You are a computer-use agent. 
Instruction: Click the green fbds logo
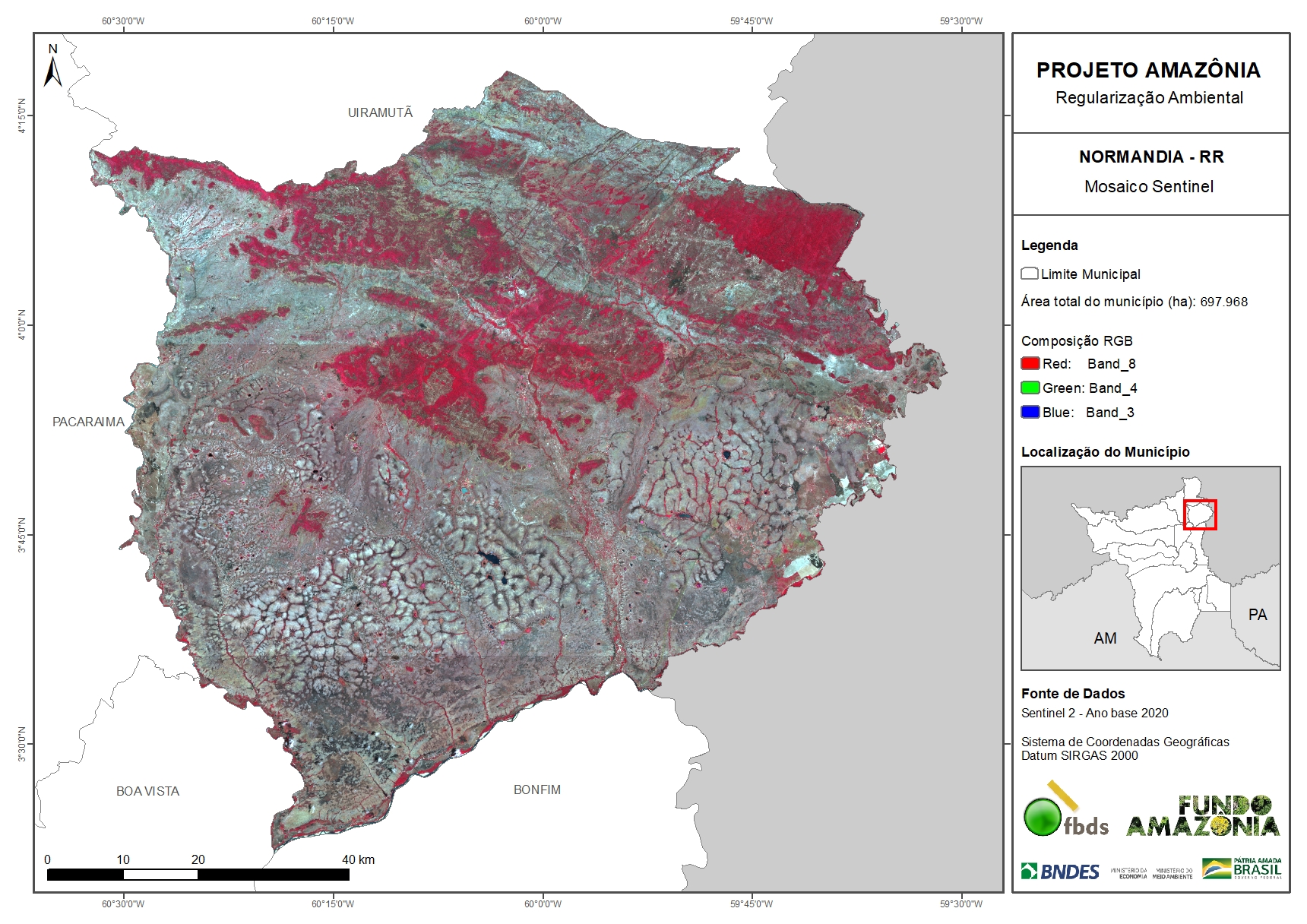(1065, 812)
